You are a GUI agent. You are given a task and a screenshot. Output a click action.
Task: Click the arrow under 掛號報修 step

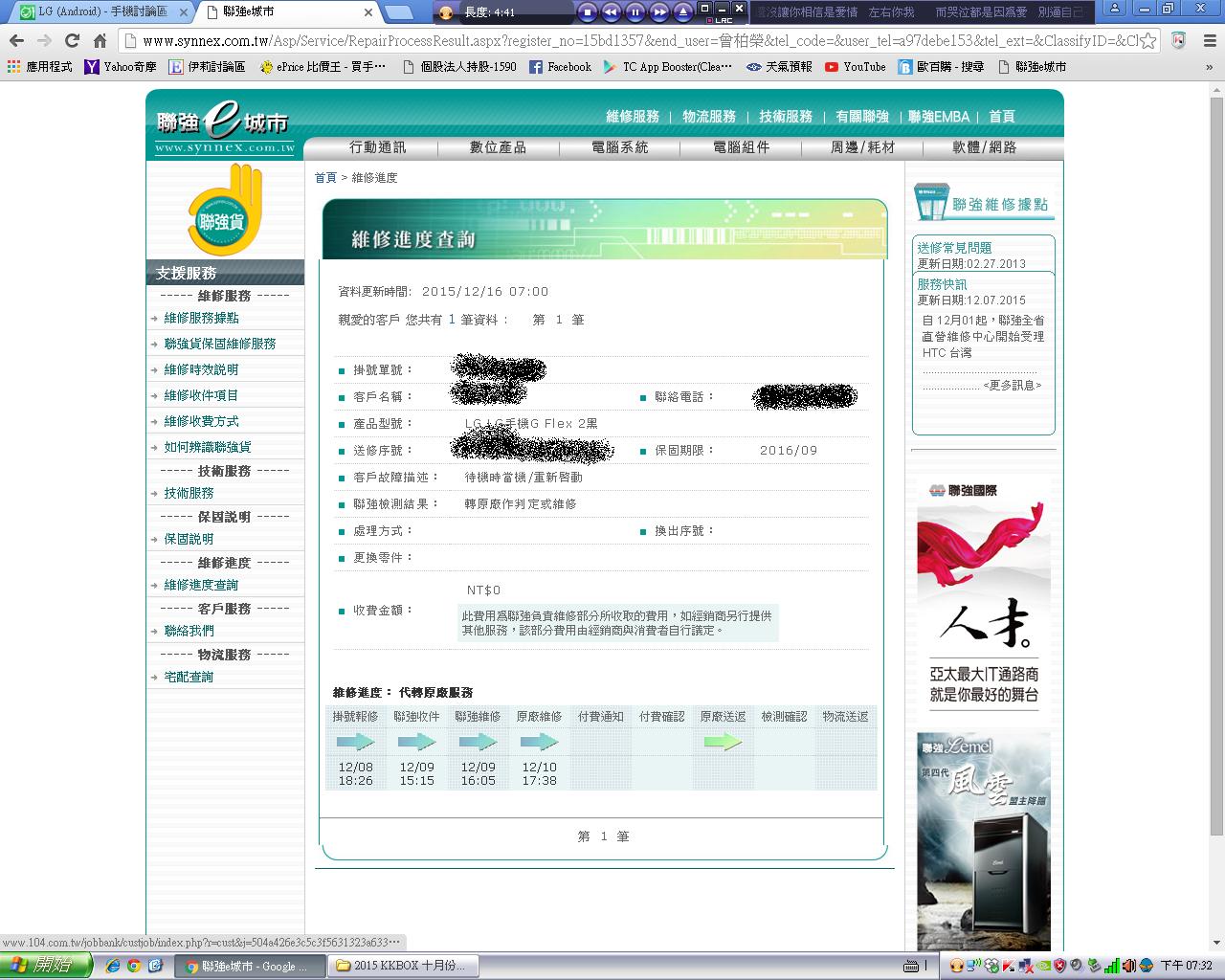pos(355,742)
